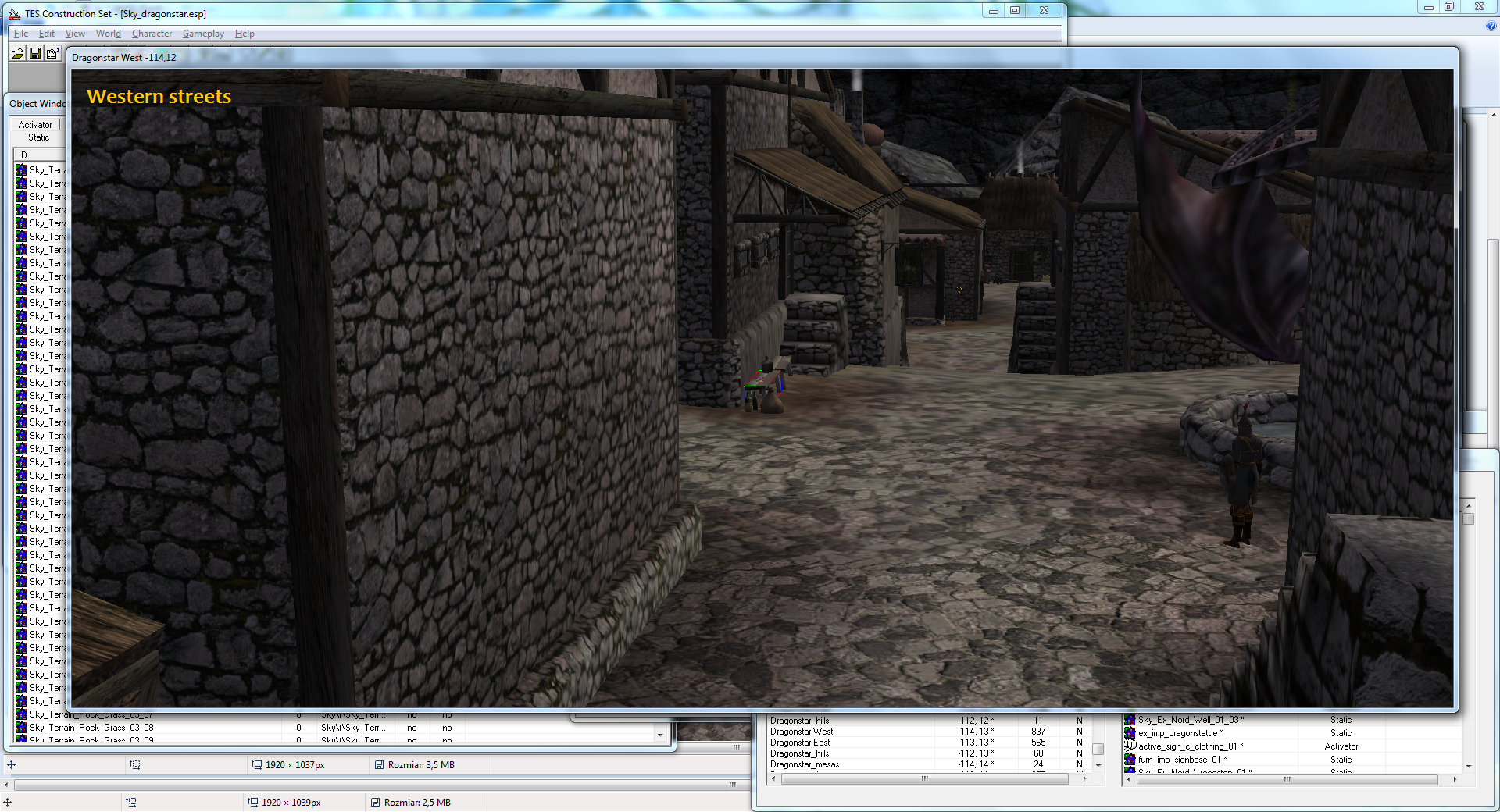
Task: Open the World menu
Action: coord(109,34)
